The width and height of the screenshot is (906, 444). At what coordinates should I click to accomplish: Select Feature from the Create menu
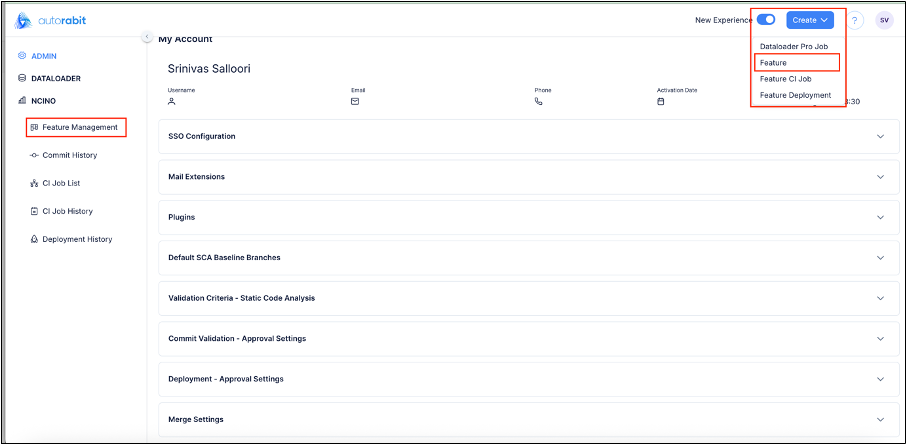774,63
